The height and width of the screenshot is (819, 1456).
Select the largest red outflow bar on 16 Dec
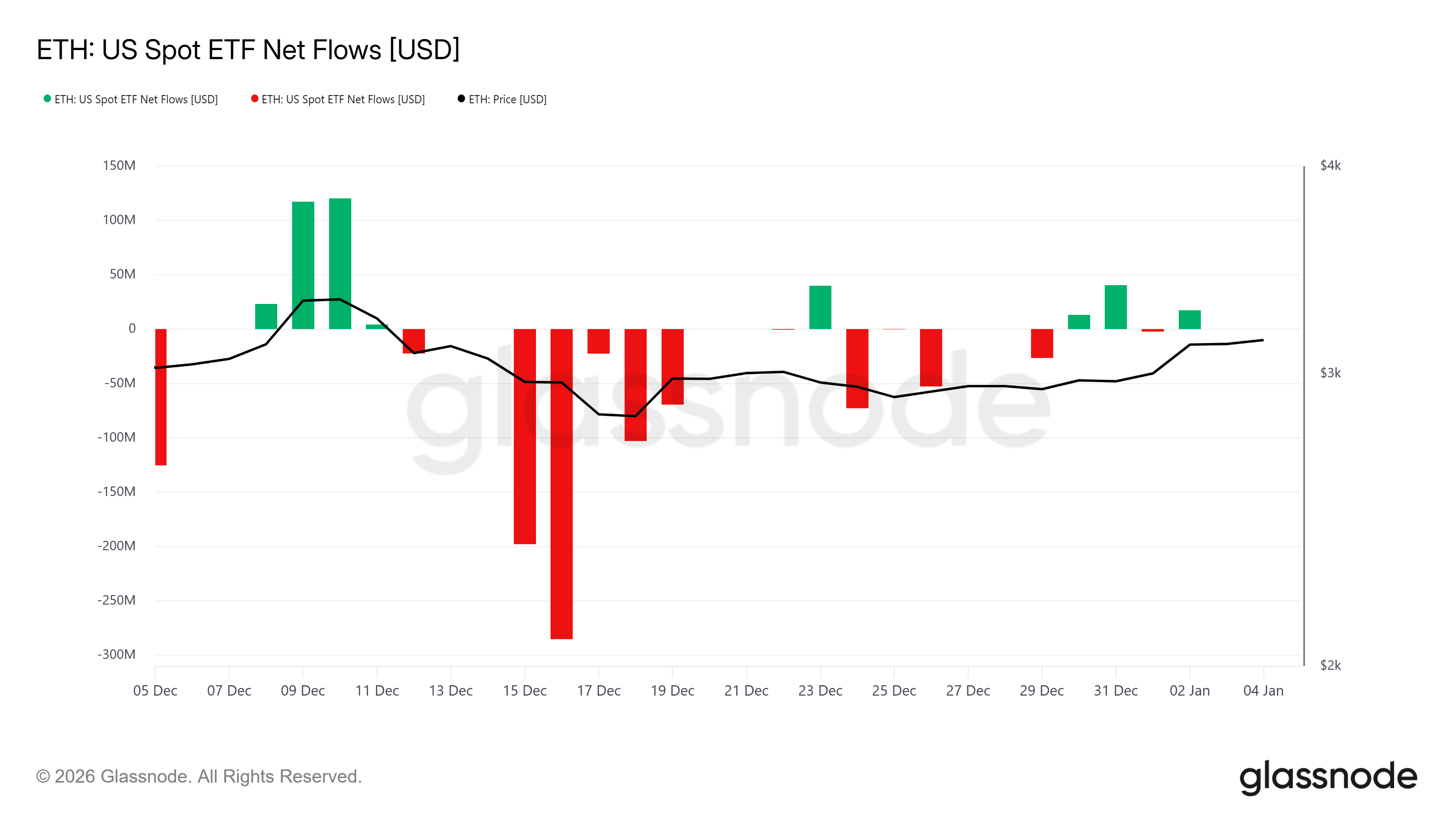click(x=561, y=484)
